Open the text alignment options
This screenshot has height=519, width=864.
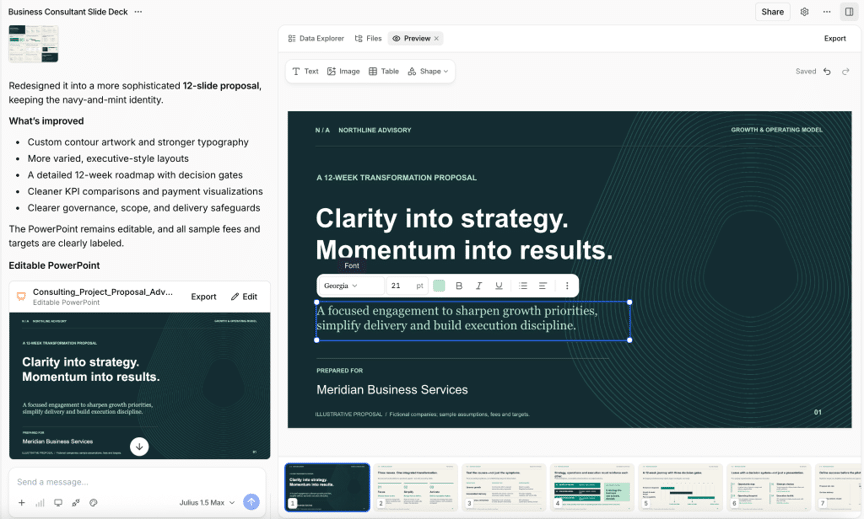click(x=543, y=285)
